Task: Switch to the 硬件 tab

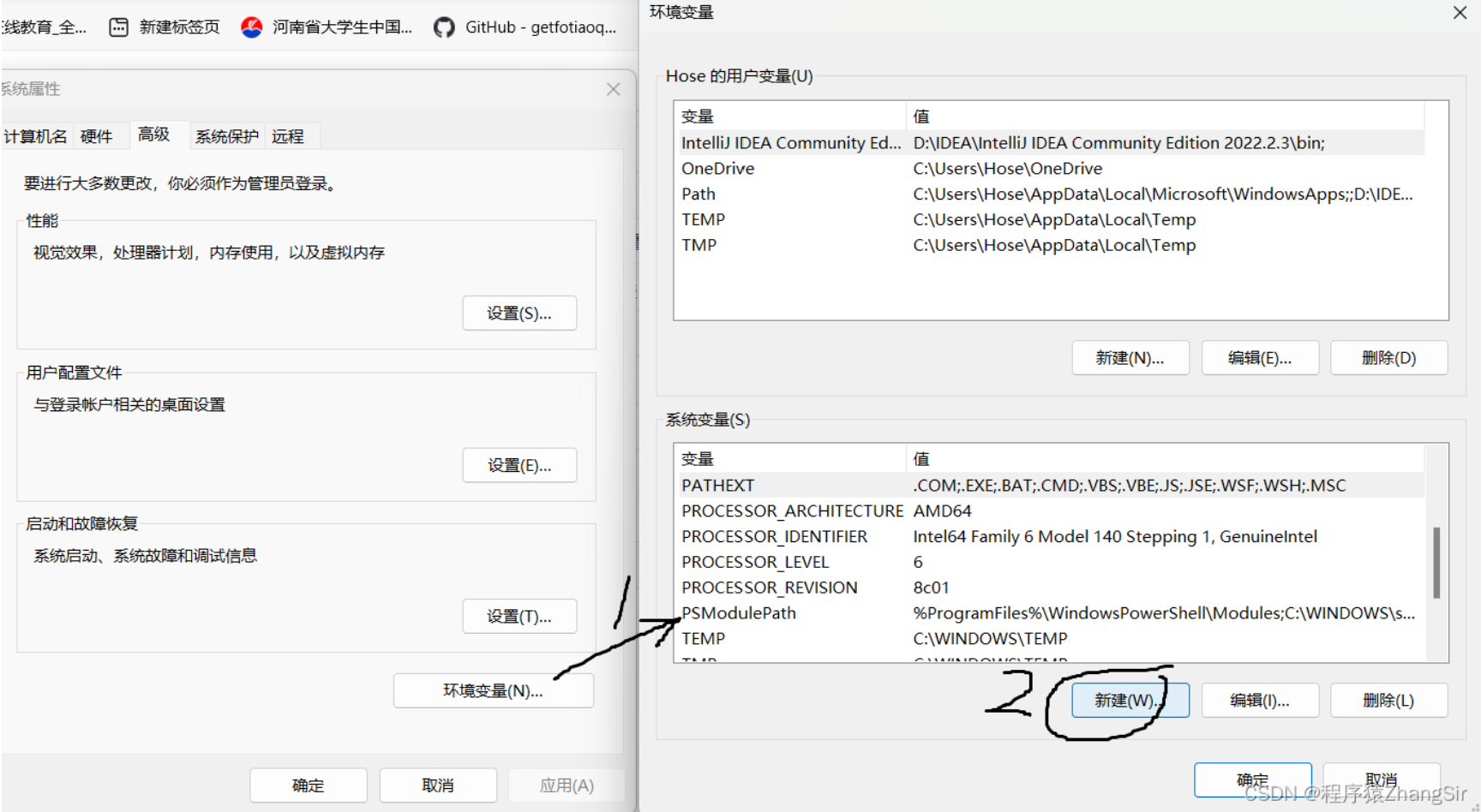Action: click(x=97, y=136)
